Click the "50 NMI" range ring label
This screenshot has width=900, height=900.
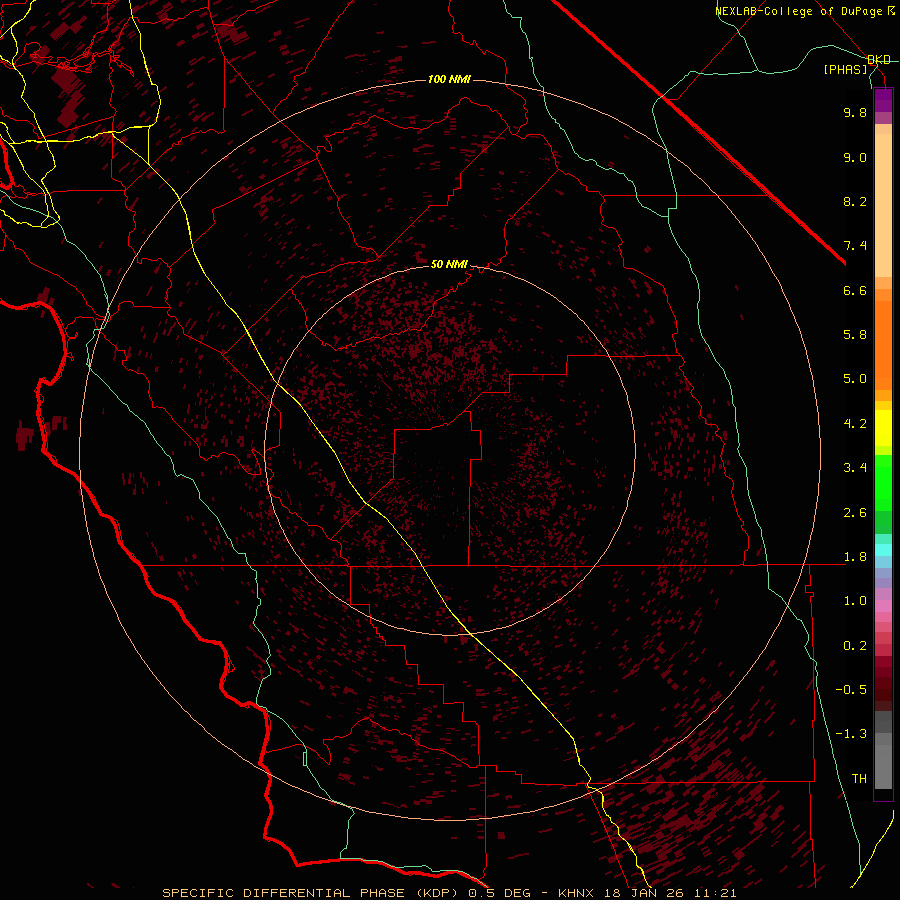(x=449, y=264)
